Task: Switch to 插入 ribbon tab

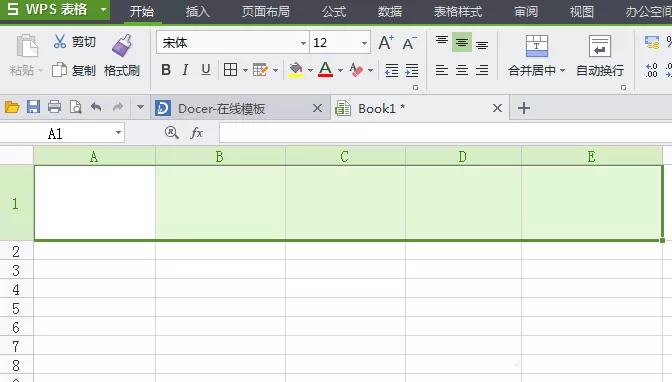Action: click(x=198, y=12)
